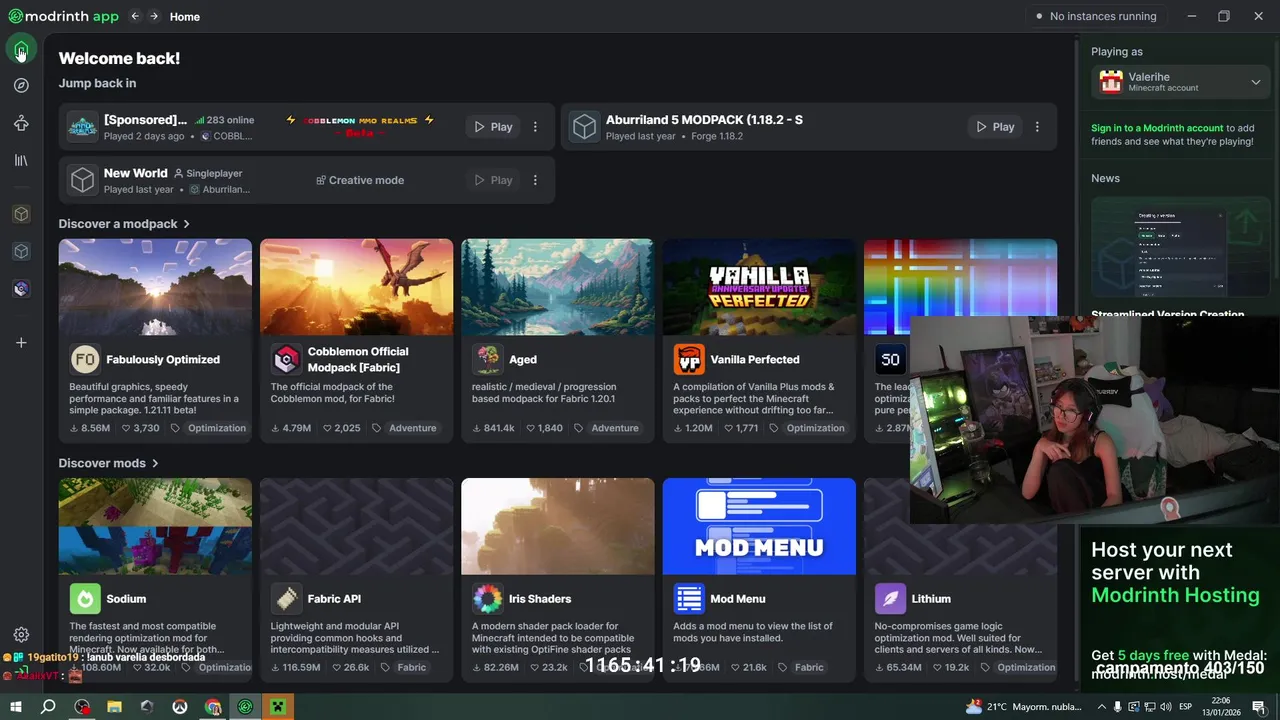
Task: Open the Iris Shaders banner image
Action: 558,526
